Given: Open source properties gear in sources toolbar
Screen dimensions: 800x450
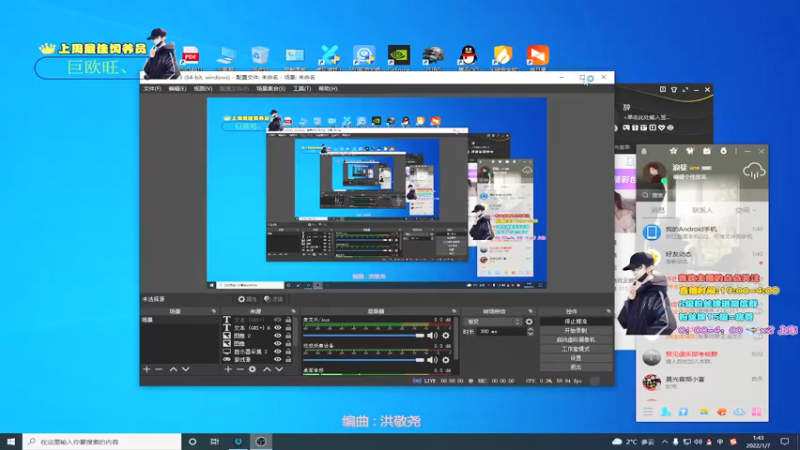Looking at the screenshot, I should click(x=253, y=369).
